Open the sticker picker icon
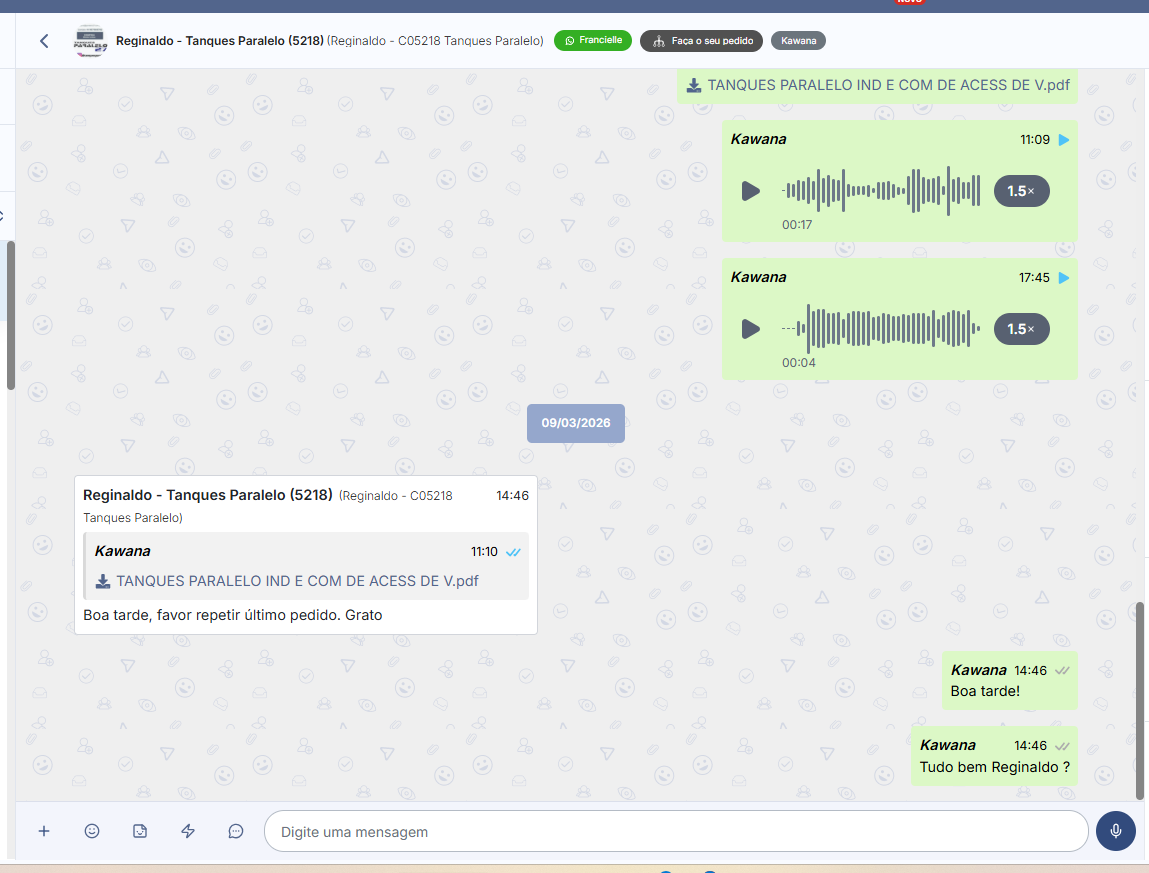Viewport: 1149px width, 873px height. (140, 831)
